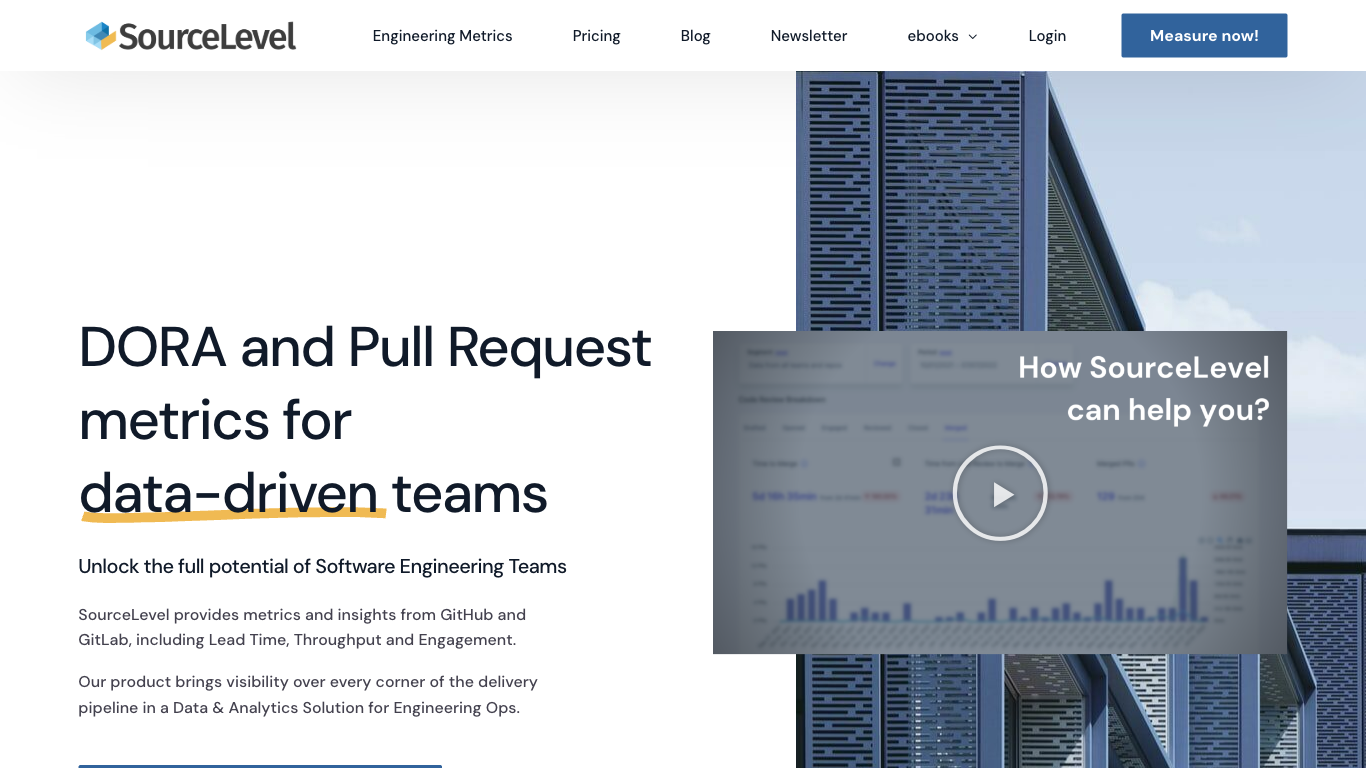Visit the Newsletter page
1366x768 pixels.
(808, 36)
